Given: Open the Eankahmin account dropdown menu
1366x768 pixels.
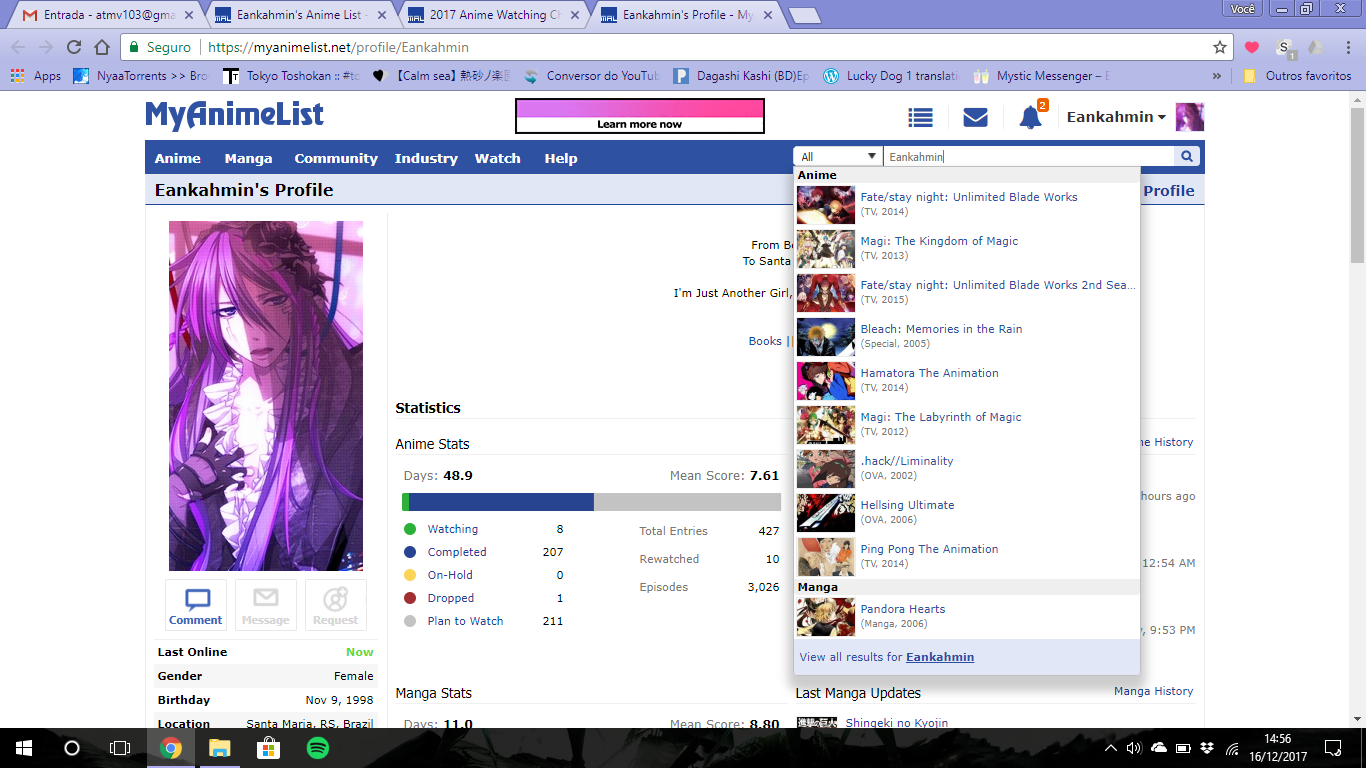Looking at the screenshot, I should click(1116, 117).
